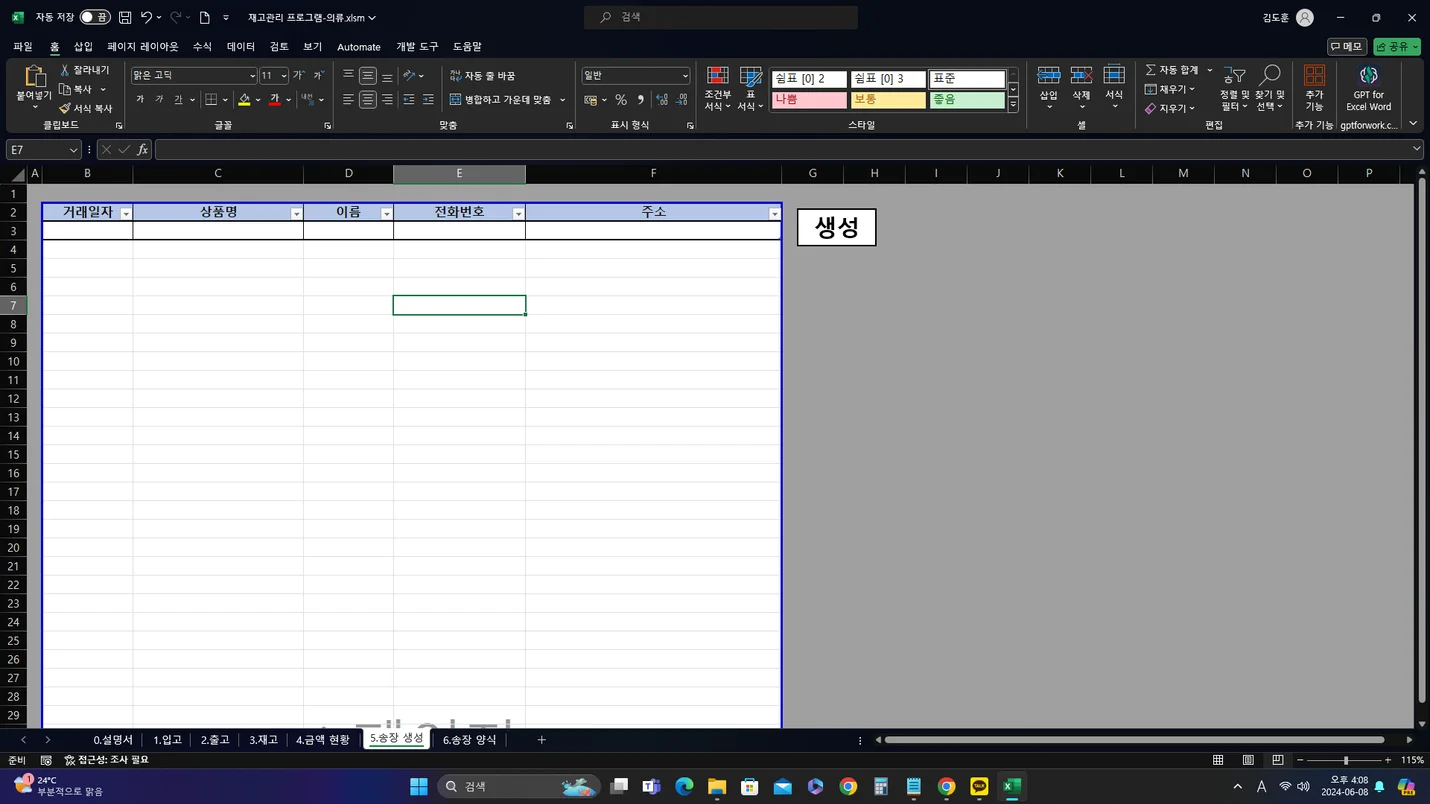Screen dimensions: 1430x804
Task: Click the insert function fx icon
Action: [142, 149]
